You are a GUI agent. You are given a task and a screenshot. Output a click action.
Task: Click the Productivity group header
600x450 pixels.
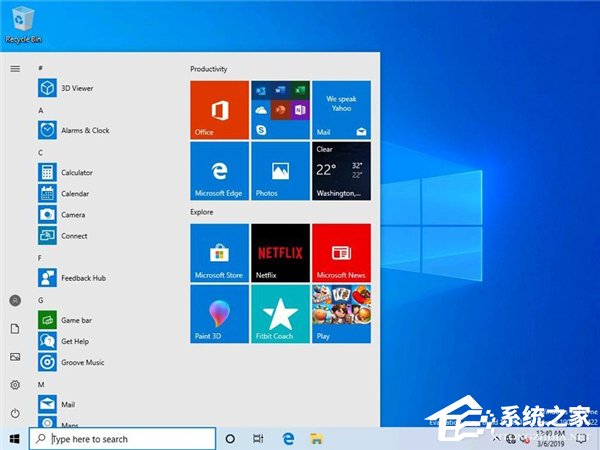tap(209, 69)
